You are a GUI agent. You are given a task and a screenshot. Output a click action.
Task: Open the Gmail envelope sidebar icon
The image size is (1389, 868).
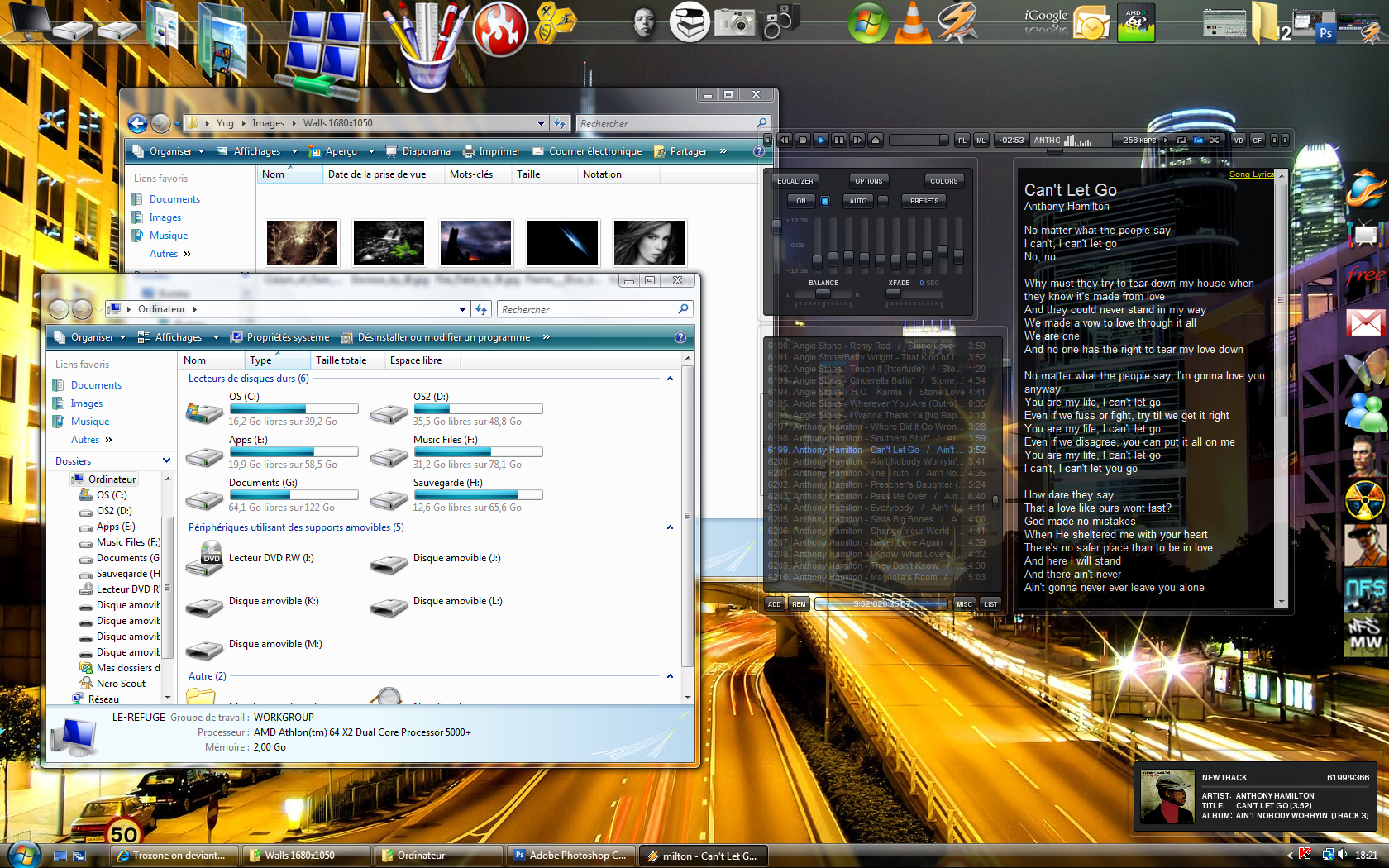pyautogui.click(x=1365, y=322)
